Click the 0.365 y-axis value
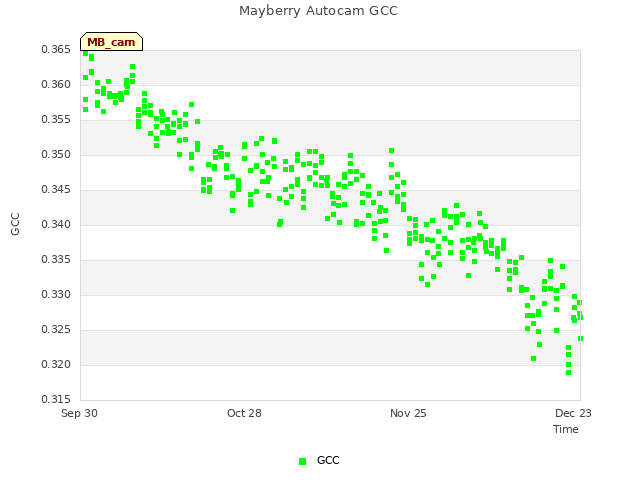640x480 pixels. coord(56,49)
